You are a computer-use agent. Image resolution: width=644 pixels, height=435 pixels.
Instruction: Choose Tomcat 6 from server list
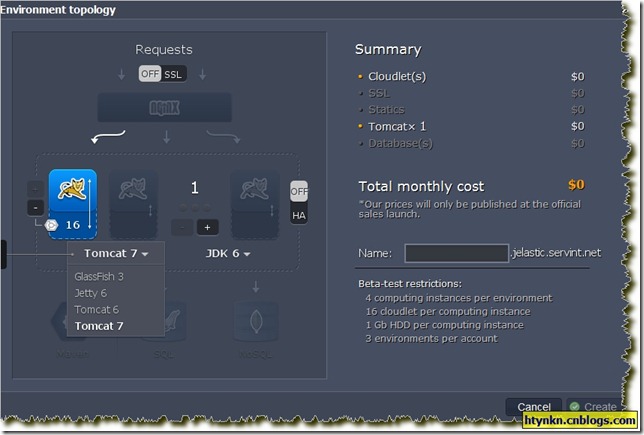[97, 309]
